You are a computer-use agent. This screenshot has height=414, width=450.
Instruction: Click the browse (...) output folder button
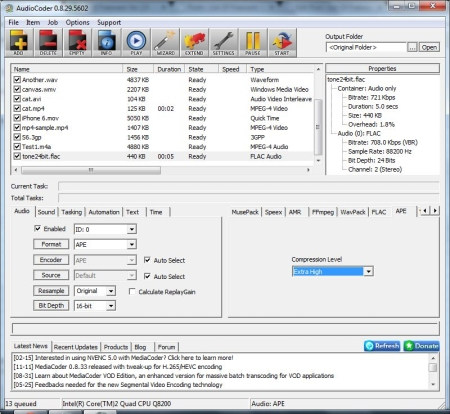pos(412,47)
